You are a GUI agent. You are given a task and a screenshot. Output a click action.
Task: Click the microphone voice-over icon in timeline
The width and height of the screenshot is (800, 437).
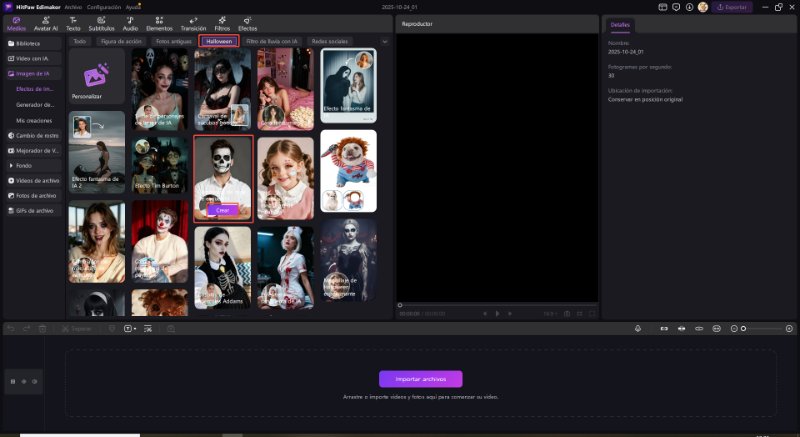pyautogui.click(x=637, y=328)
